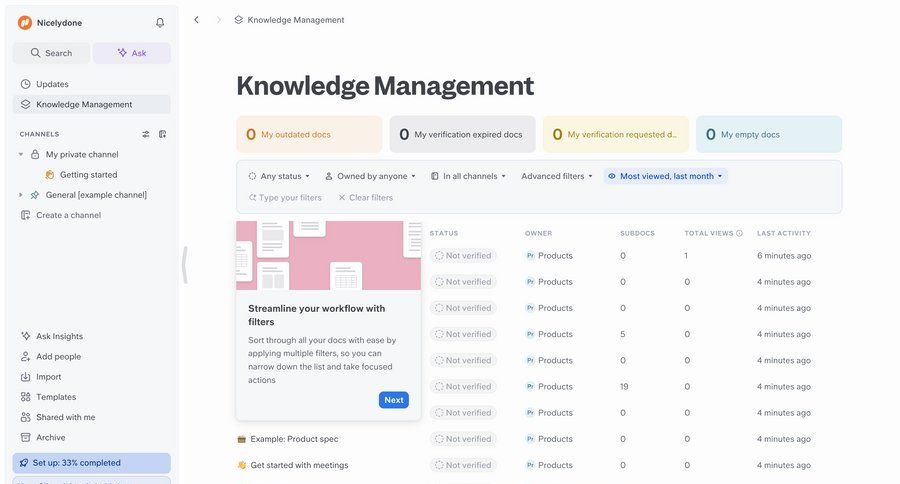Image resolution: width=900 pixels, height=484 pixels.
Task: Open the Updates sidebar item
Action: tap(52, 84)
